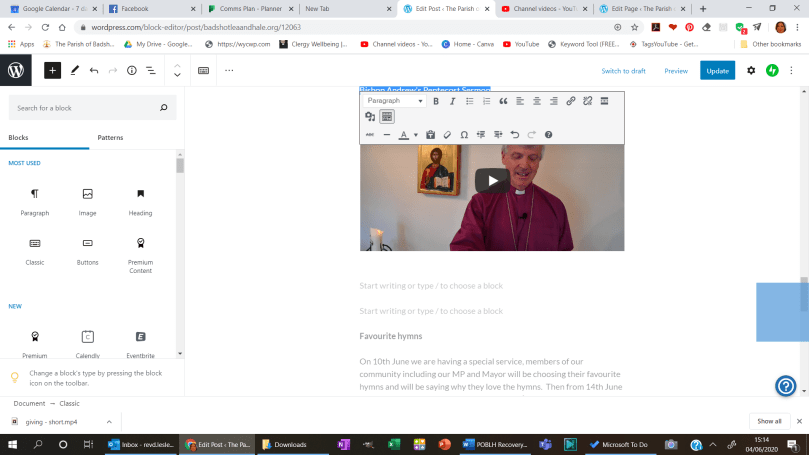Viewport: 809px width, 455px height.
Task: Toggle bold formatting in Classic toolbar
Action: click(x=435, y=101)
